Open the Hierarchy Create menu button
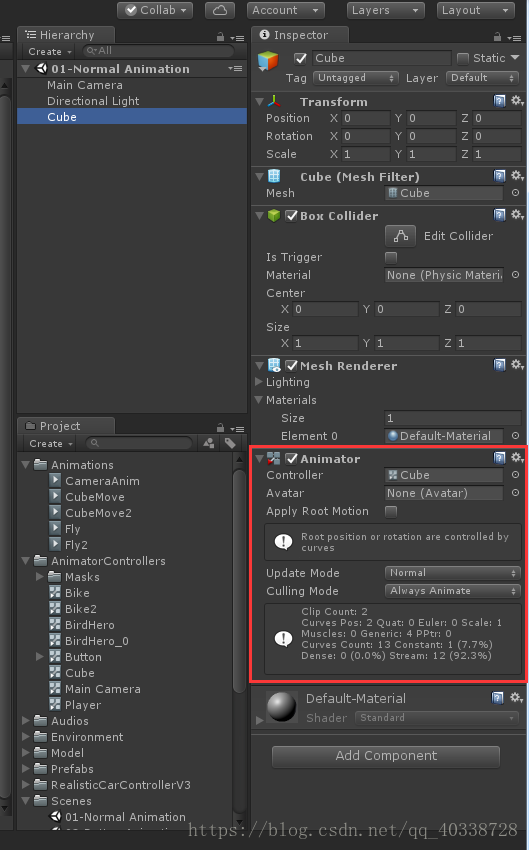The image size is (529, 850). click(x=50, y=51)
